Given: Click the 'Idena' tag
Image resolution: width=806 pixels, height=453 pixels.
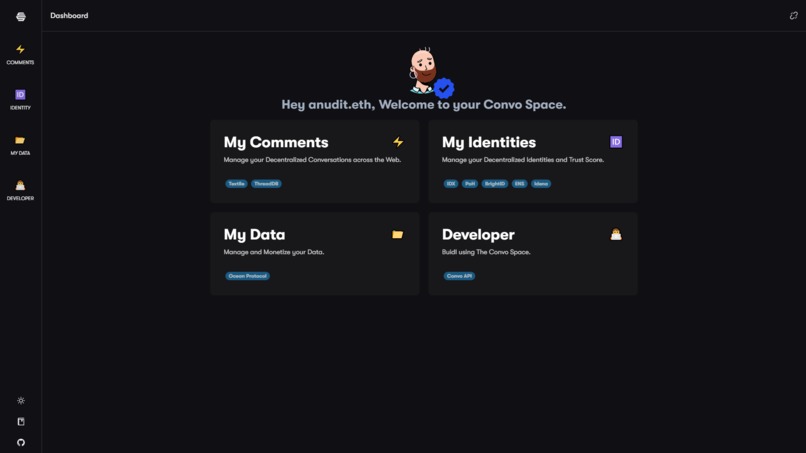Looking at the screenshot, I should (x=541, y=184).
